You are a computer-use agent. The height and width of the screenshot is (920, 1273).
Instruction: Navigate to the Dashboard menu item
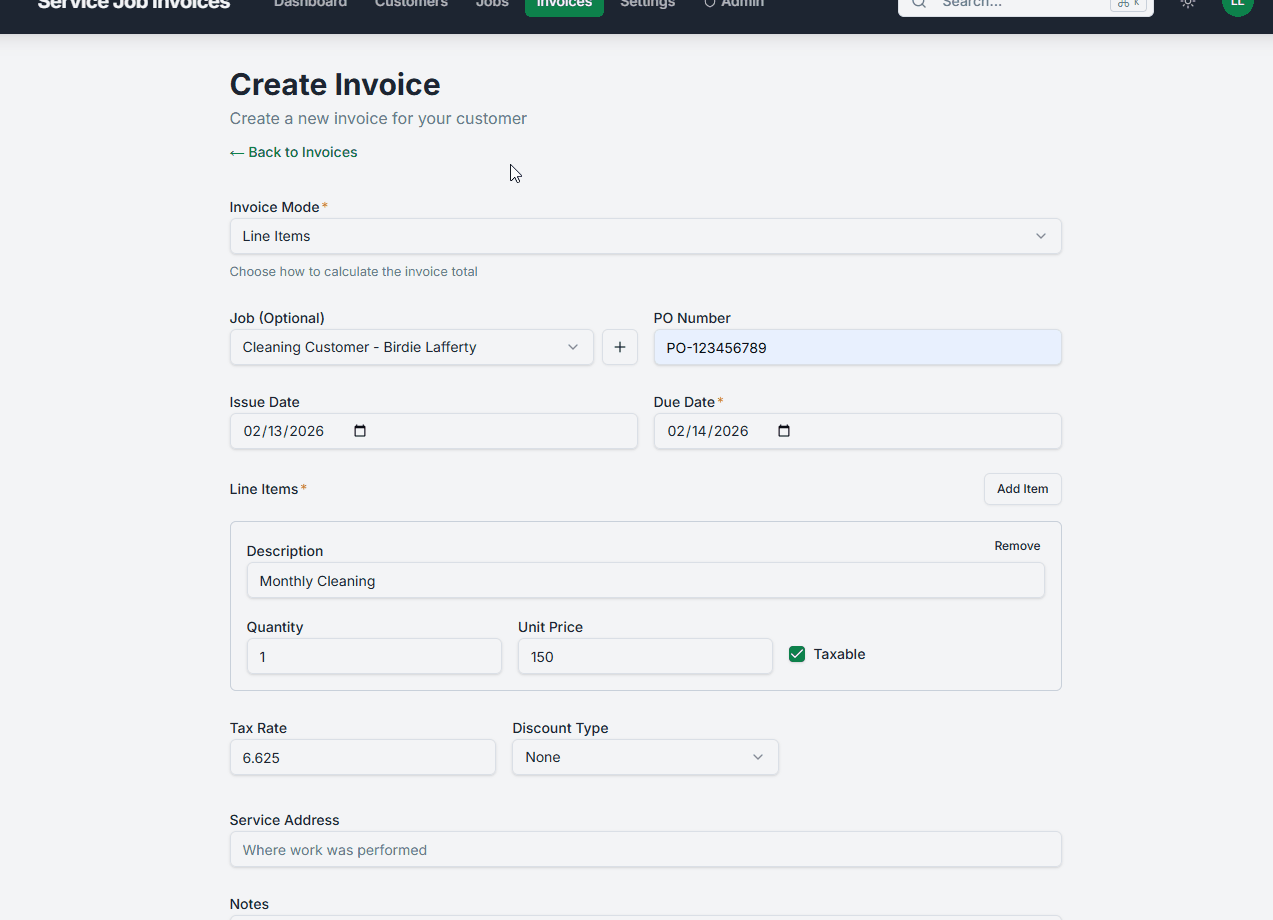click(x=310, y=4)
